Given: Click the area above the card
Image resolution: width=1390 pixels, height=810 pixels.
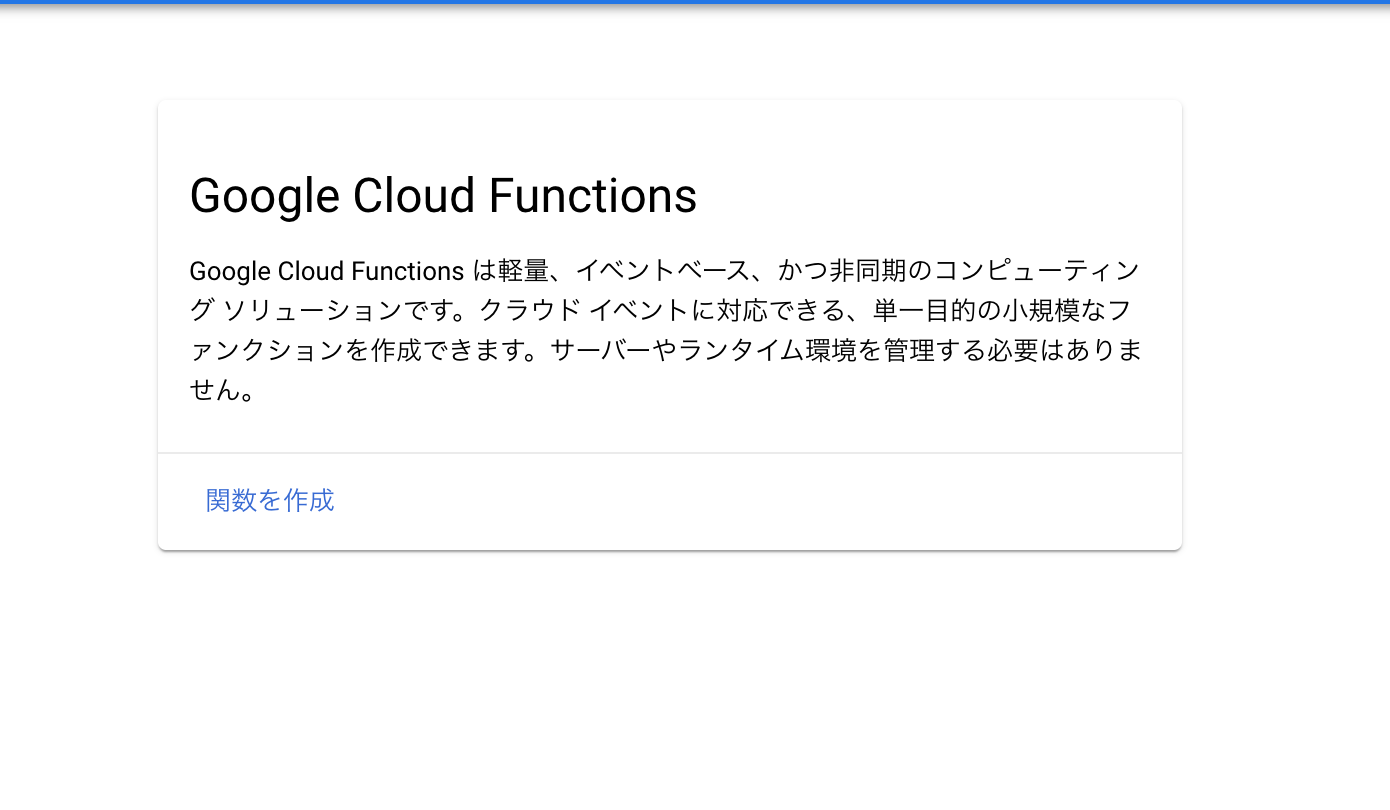Looking at the screenshot, I should [x=670, y=55].
